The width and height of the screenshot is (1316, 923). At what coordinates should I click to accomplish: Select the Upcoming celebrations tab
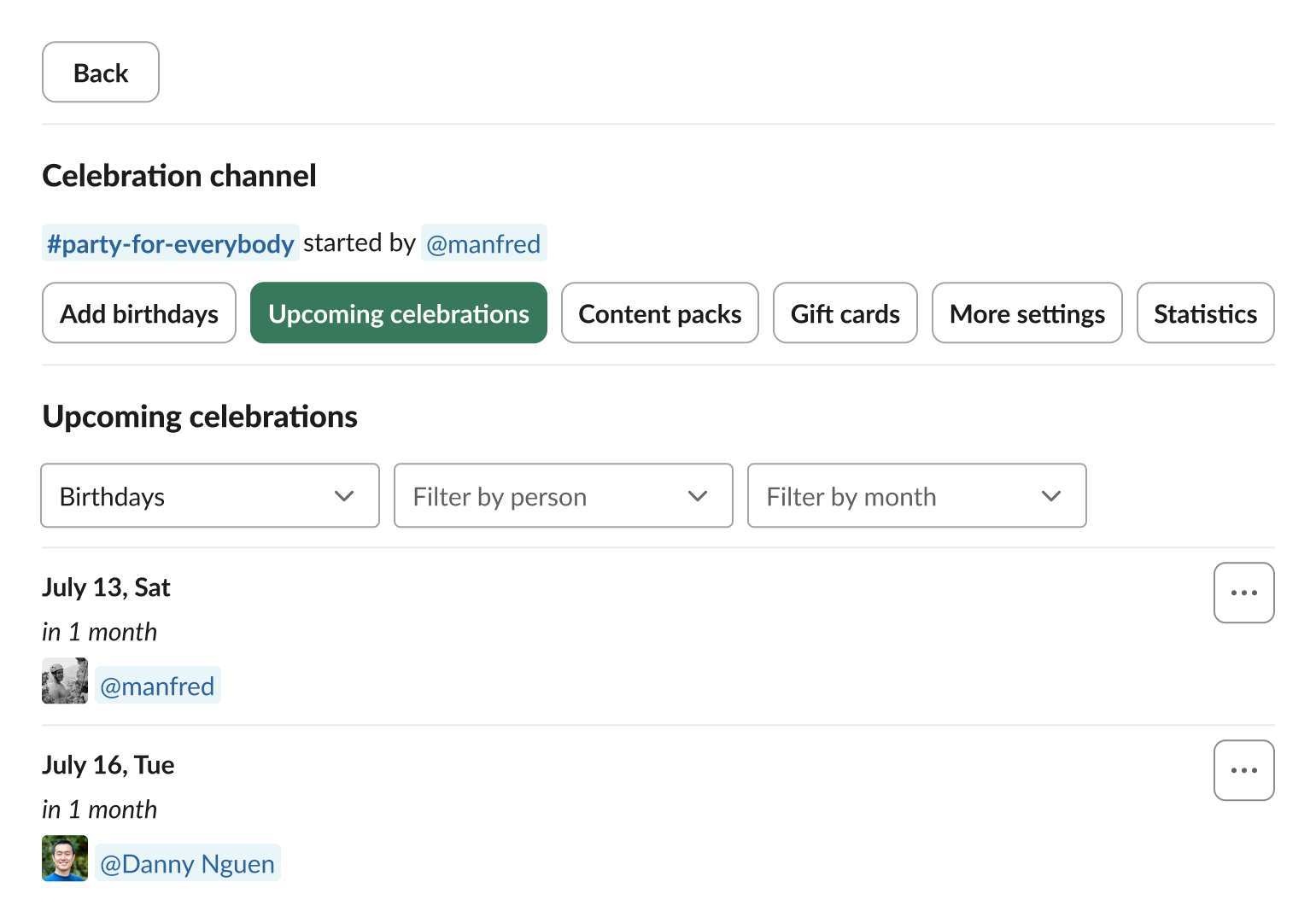398,313
